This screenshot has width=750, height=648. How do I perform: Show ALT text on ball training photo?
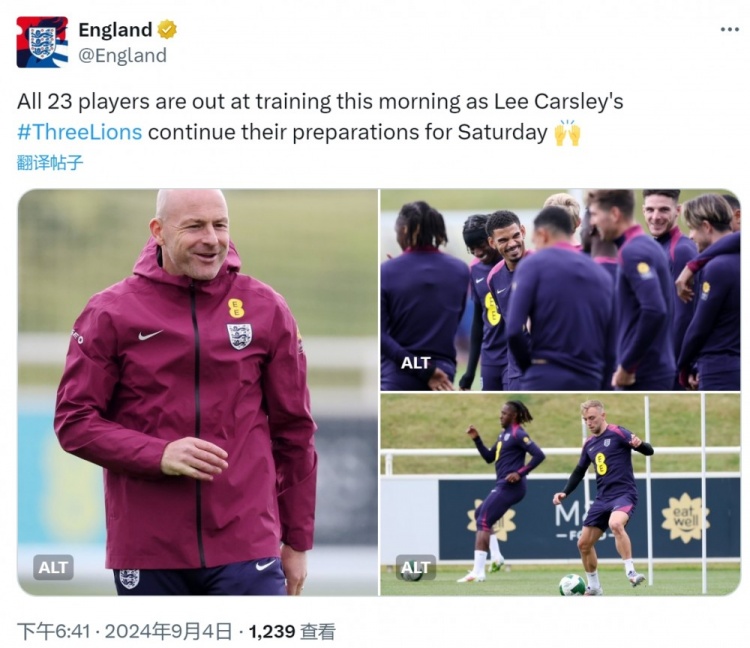click(x=416, y=567)
